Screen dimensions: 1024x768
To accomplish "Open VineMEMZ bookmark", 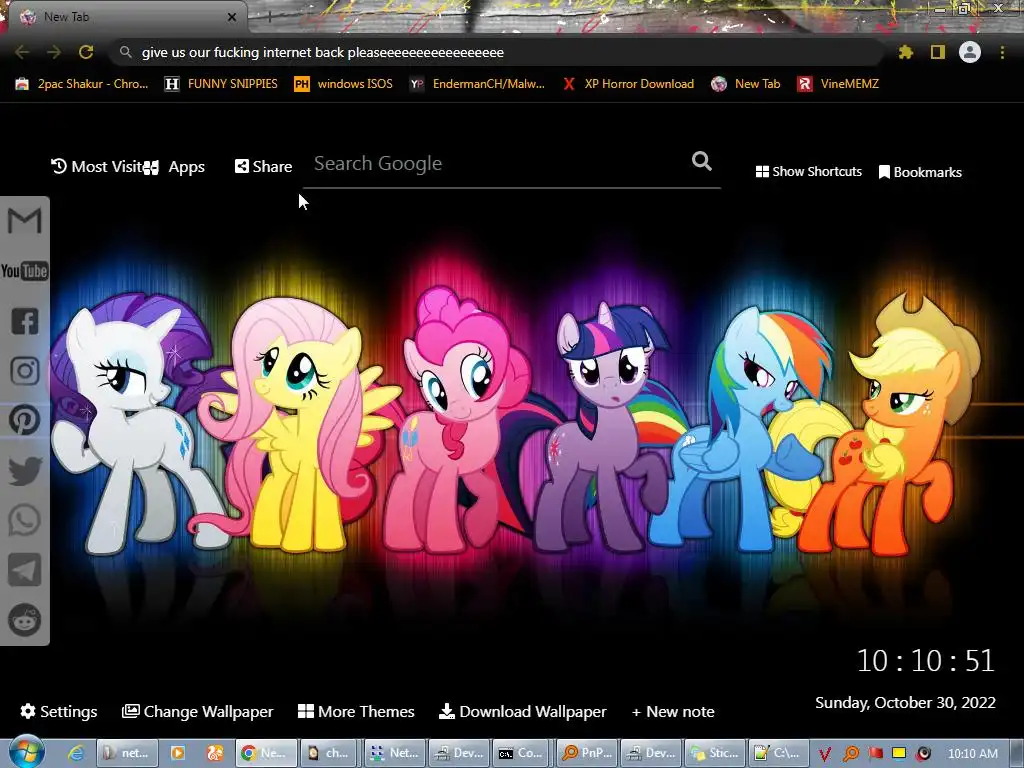I will pyautogui.click(x=839, y=84).
